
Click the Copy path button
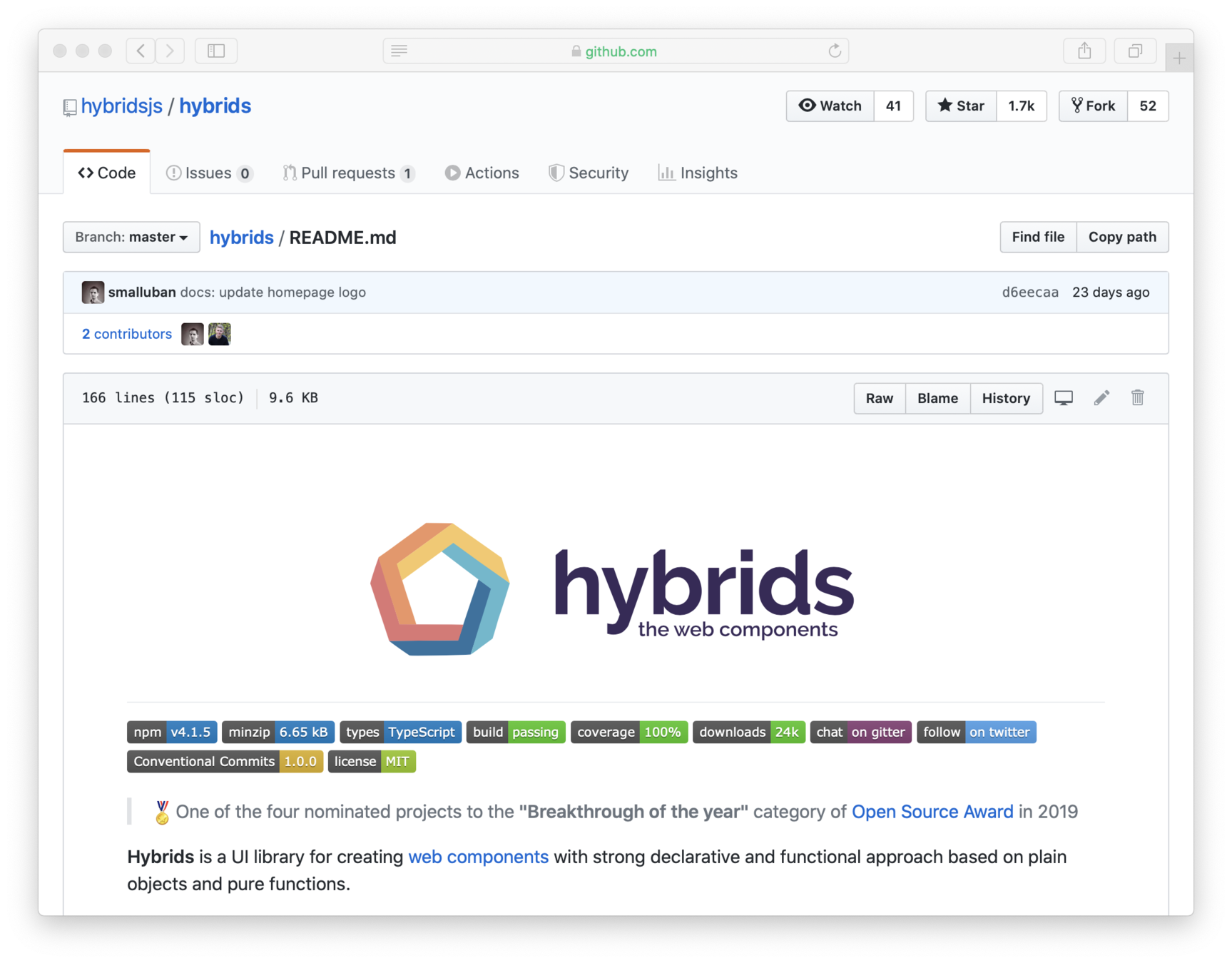tap(1122, 237)
